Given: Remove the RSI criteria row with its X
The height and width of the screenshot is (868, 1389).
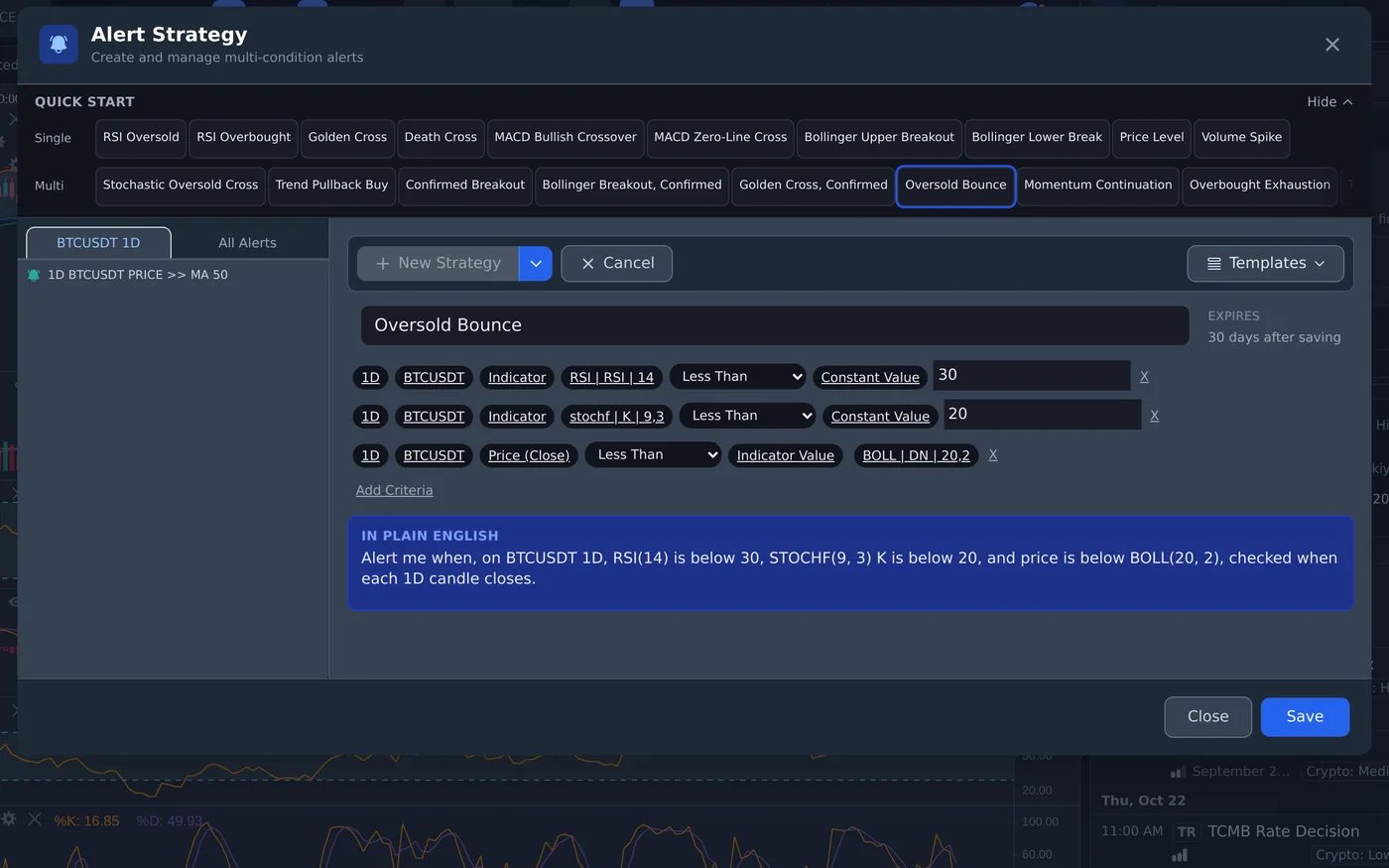Looking at the screenshot, I should [x=1144, y=377].
